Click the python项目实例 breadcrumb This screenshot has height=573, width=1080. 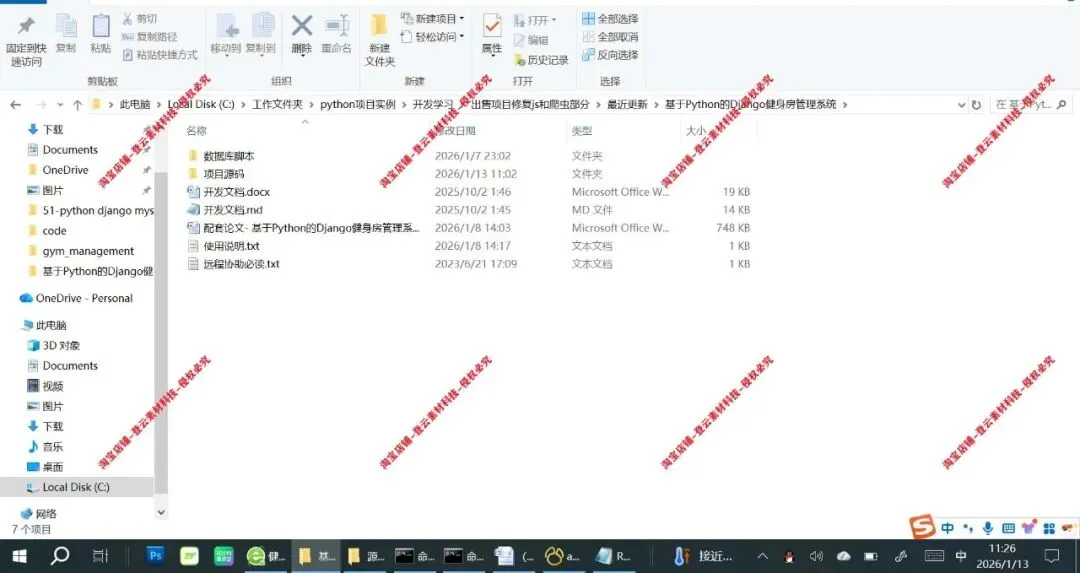(357, 104)
